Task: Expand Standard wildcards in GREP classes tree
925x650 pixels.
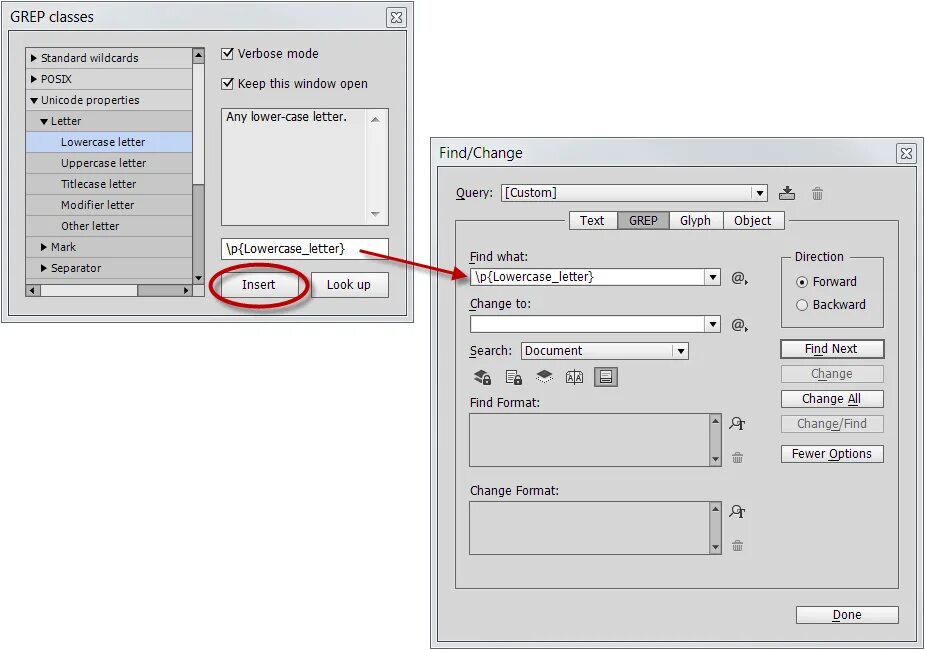Action: pos(34,58)
